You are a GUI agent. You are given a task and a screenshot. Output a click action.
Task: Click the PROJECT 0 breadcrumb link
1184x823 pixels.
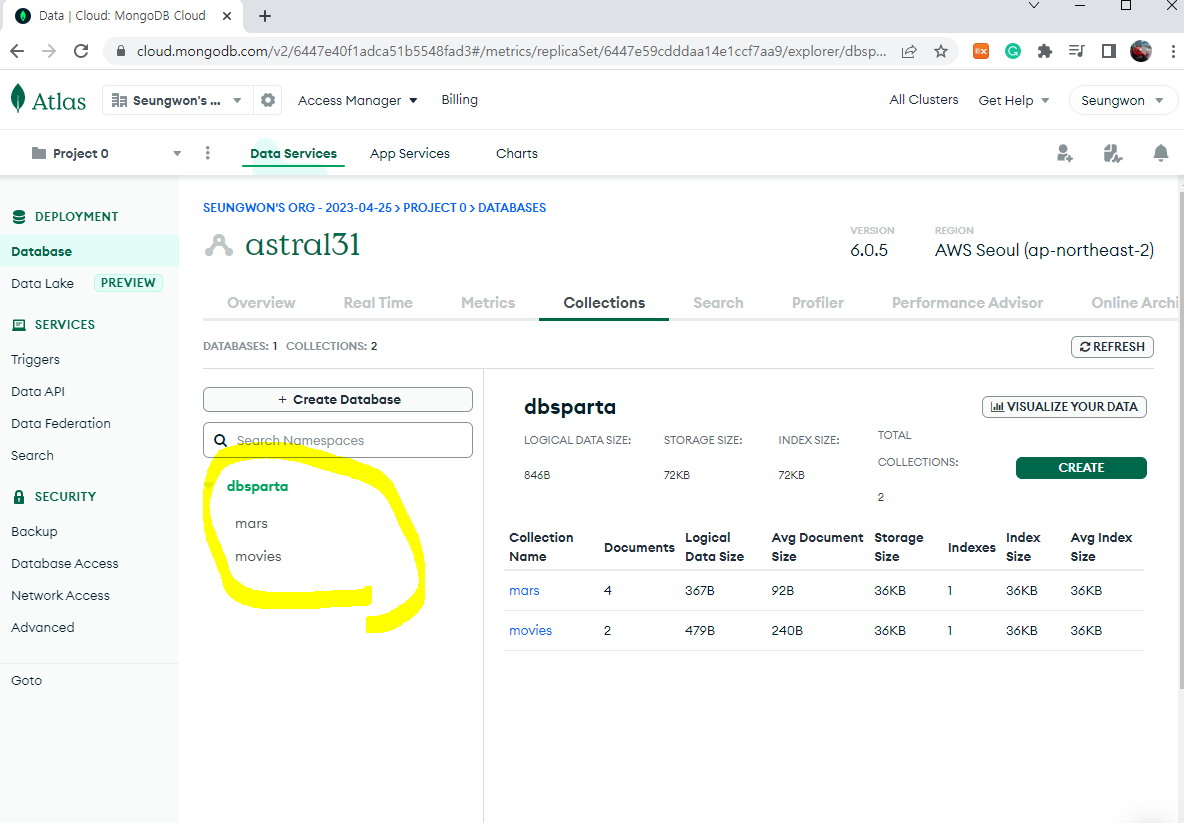(x=435, y=208)
